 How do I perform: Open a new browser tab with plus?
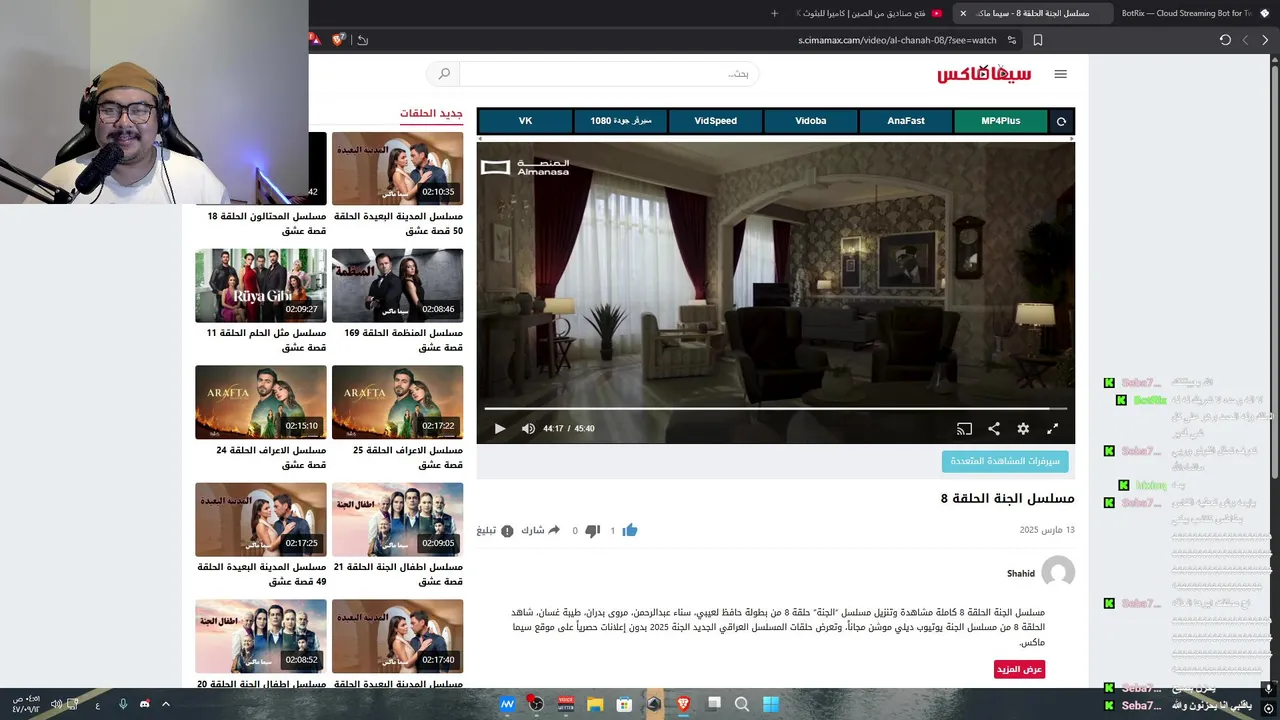(x=774, y=13)
